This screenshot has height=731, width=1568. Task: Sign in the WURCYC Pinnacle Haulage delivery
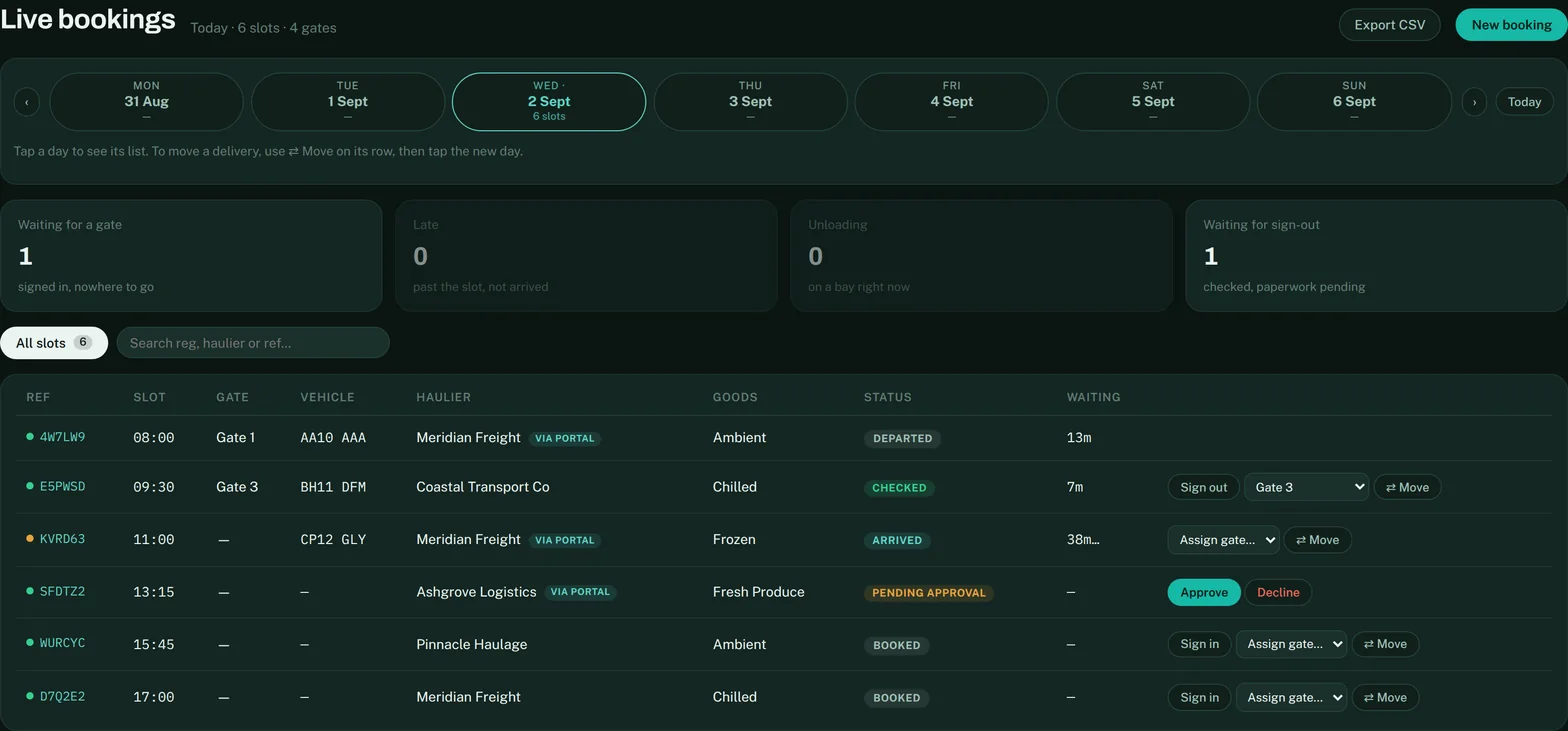coord(1199,644)
